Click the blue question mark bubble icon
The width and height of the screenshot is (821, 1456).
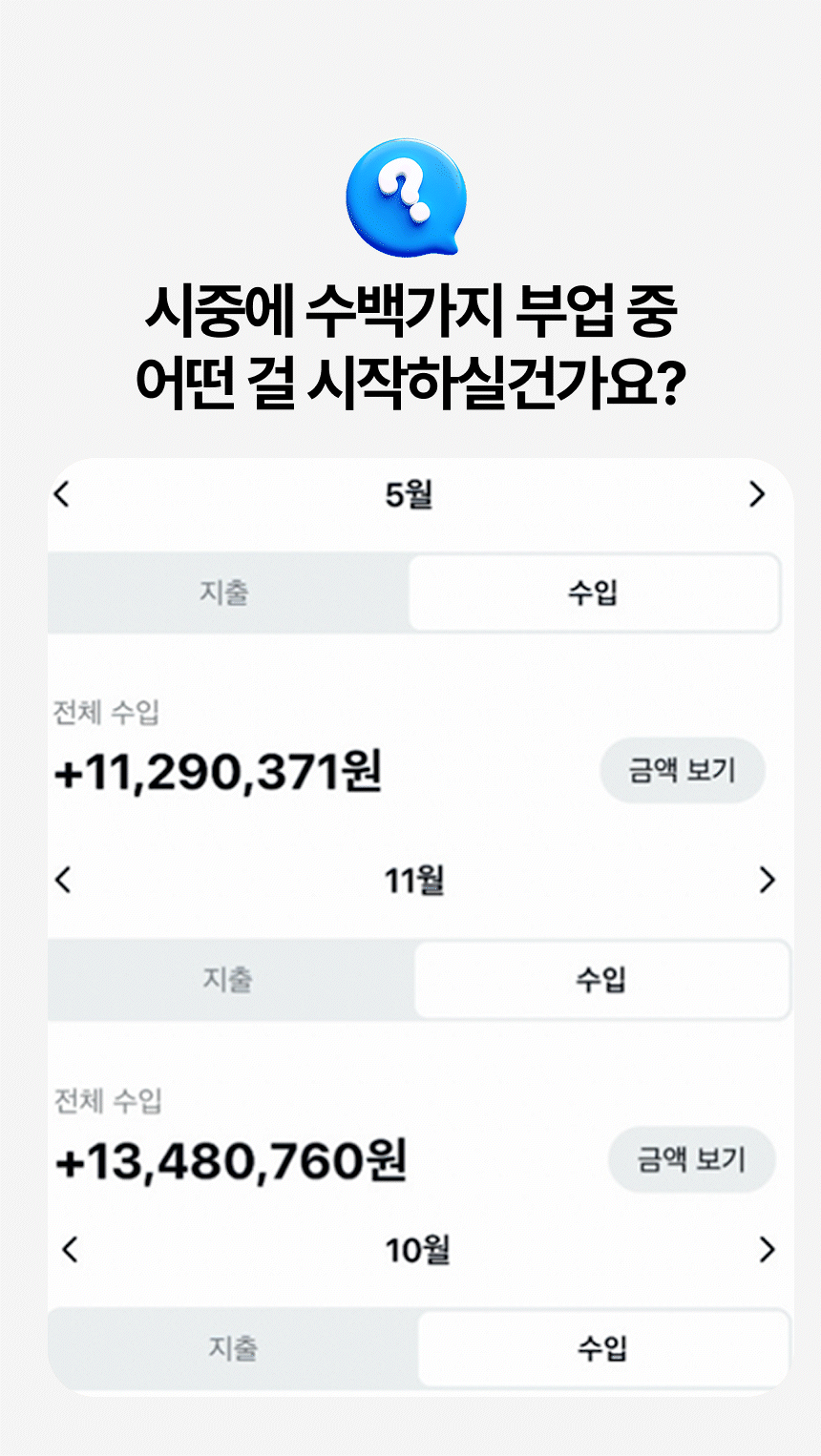[407, 196]
